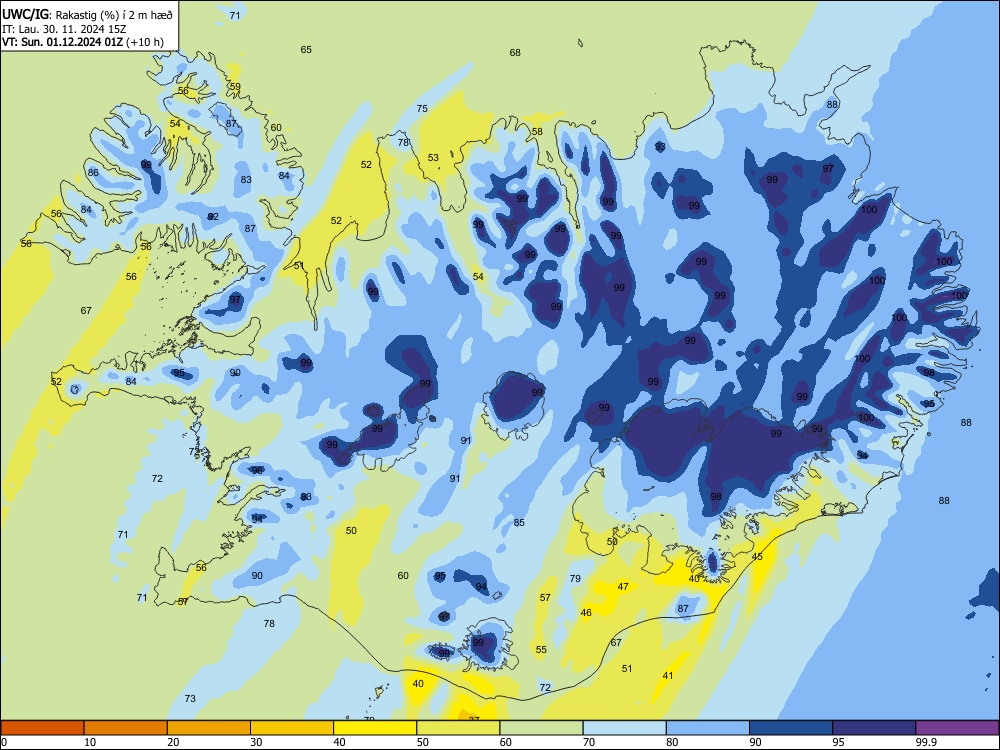Screen dimensions: 1000x750
Task: Click the '58' humidity value on map
Action: click(537, 132)
